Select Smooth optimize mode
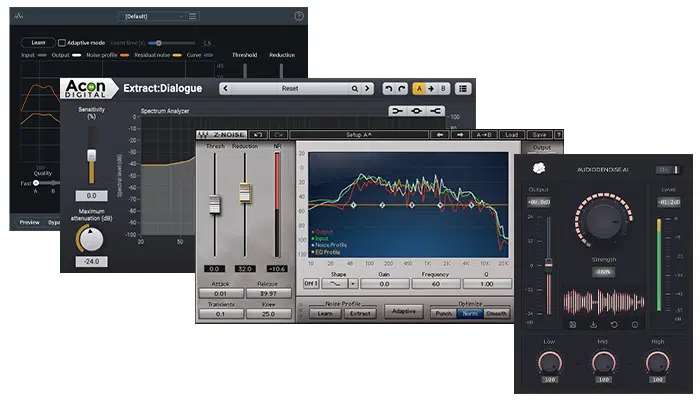Image resolution: width=700 pixels, height=400 pixels. tap(496, 313)
